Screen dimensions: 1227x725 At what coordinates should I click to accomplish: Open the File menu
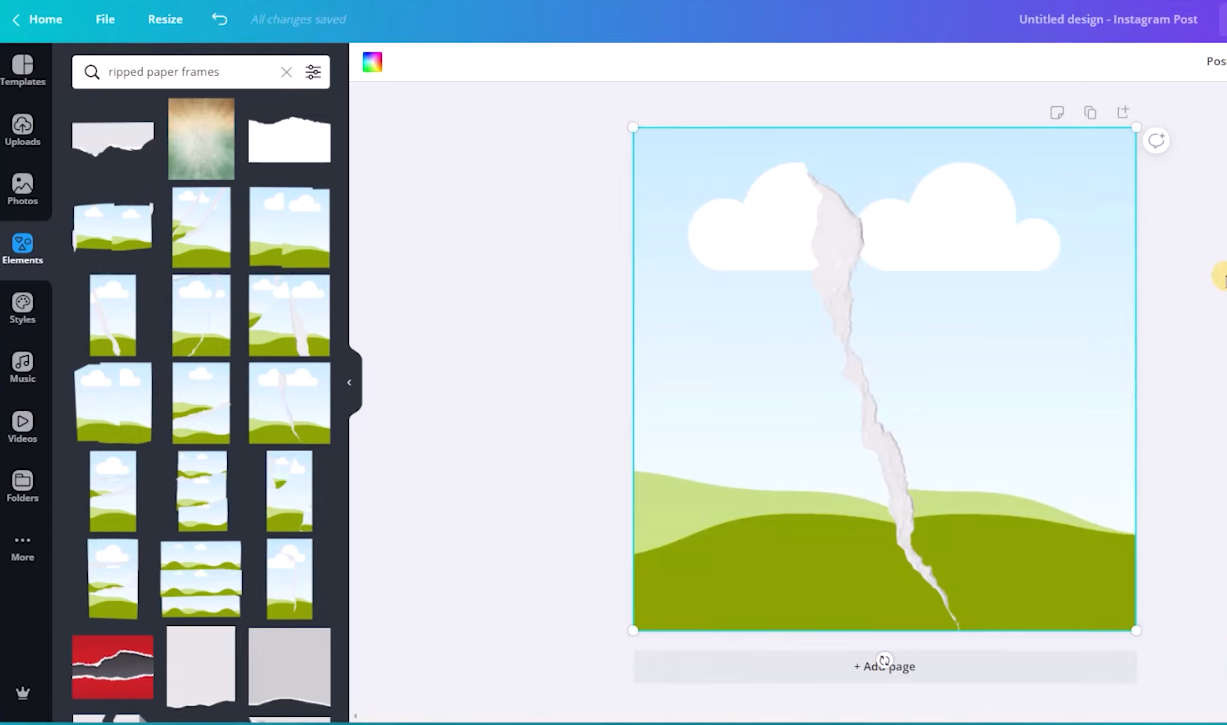(x=105, y=19)
